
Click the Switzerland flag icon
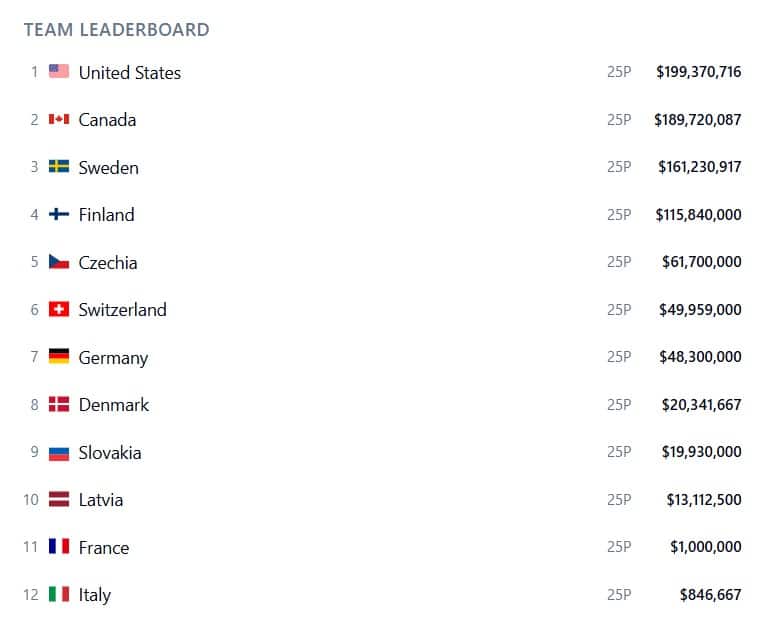59,310
